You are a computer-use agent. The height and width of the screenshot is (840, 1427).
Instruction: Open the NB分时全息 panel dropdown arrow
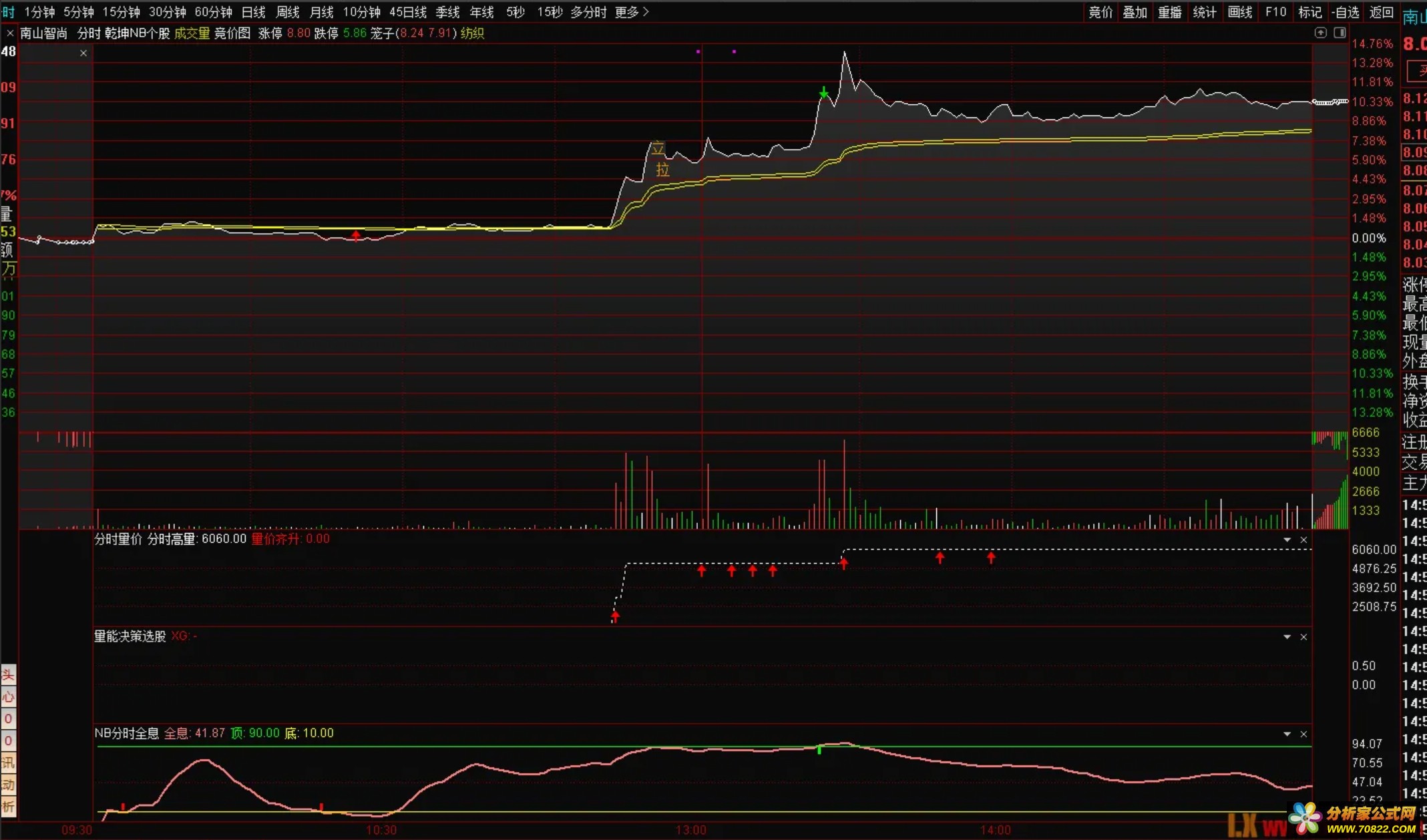tap(1287, 734)
